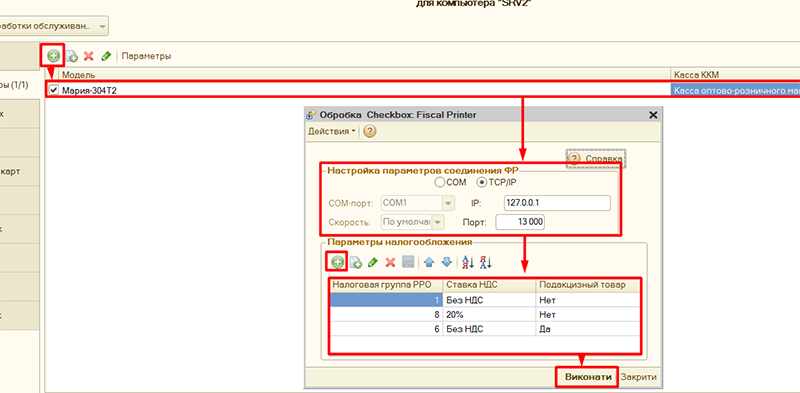800x393 pixels.
Task: Open sidebar tab ending in (1/1)
Action: 19,85
